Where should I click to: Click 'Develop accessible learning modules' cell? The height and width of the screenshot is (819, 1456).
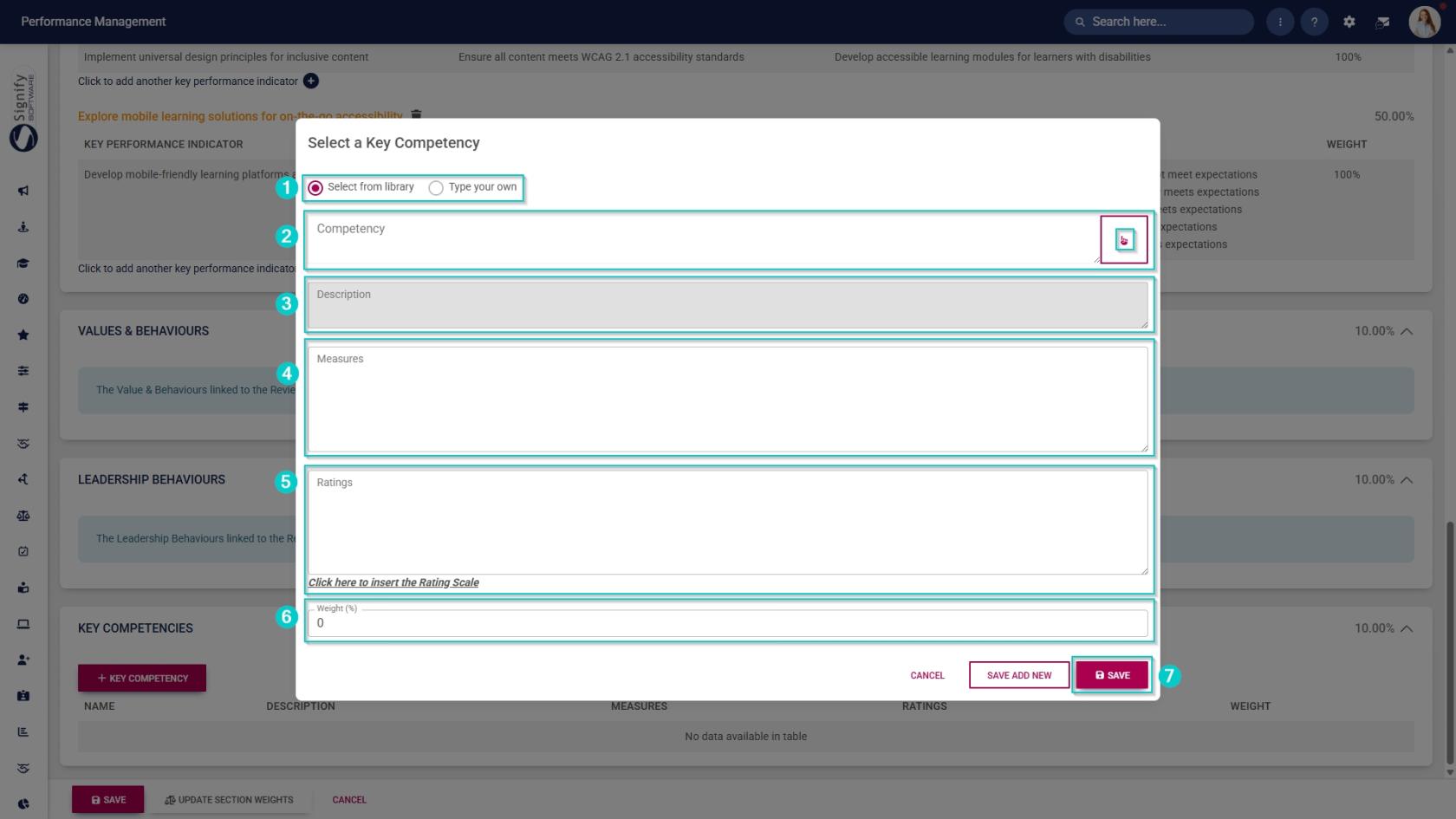click(x=992, y=57)
